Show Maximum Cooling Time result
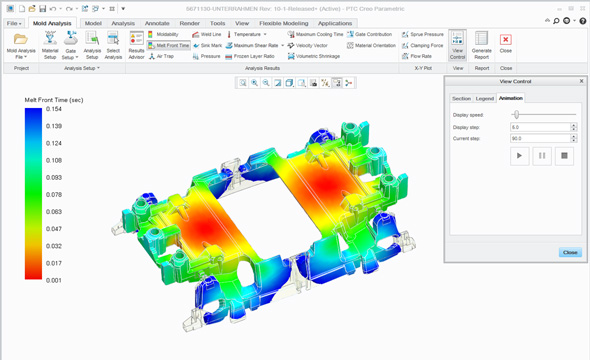The height and width of the screenshot is (360, 590). point(315,34)
